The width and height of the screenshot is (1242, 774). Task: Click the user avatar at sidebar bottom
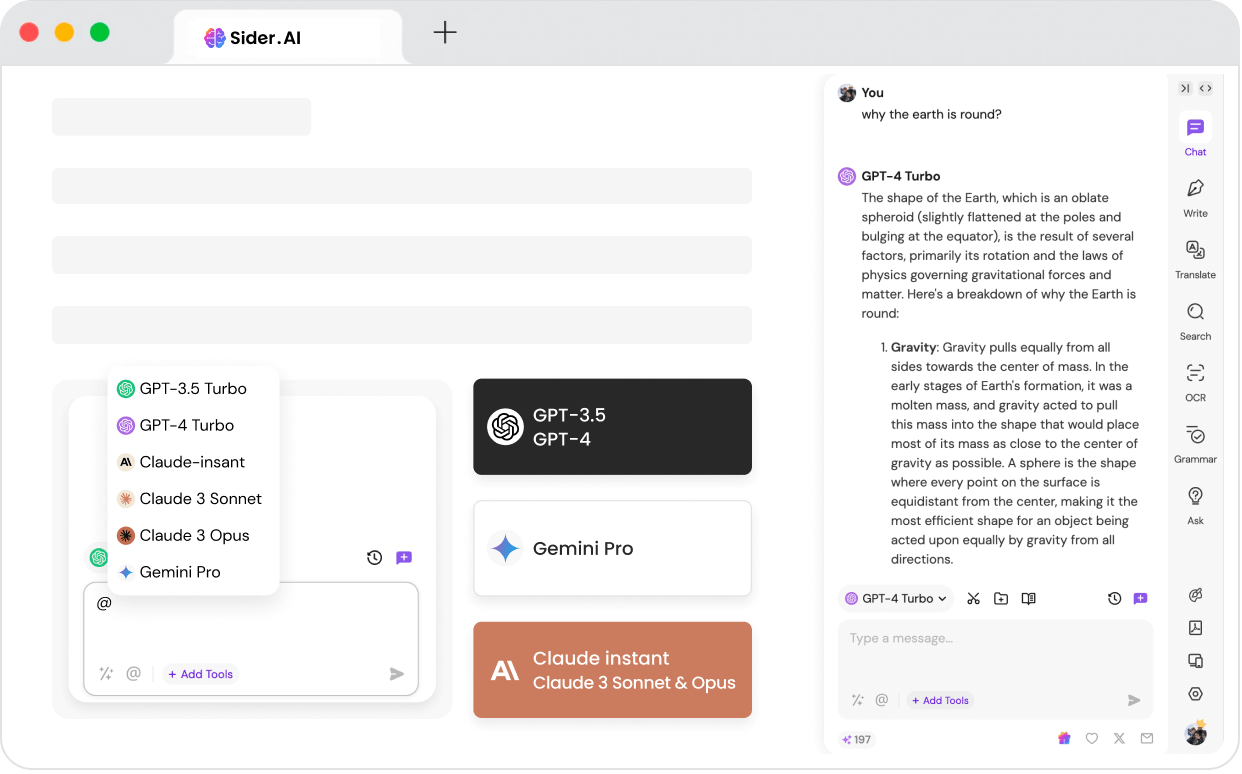1195,733
